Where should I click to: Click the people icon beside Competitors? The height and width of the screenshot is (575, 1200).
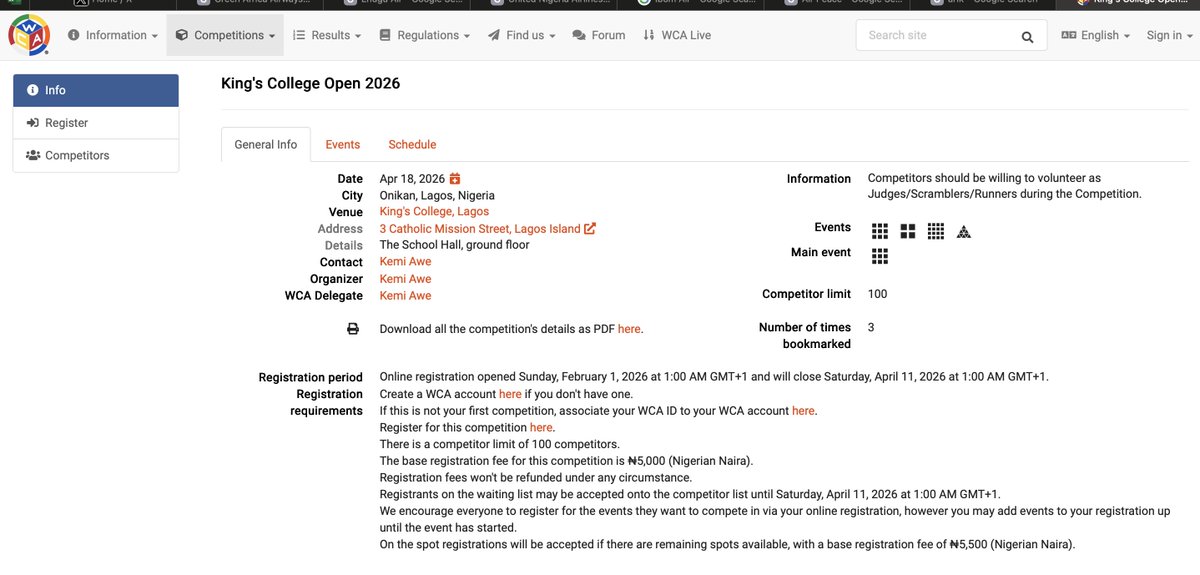click(33, 156)
